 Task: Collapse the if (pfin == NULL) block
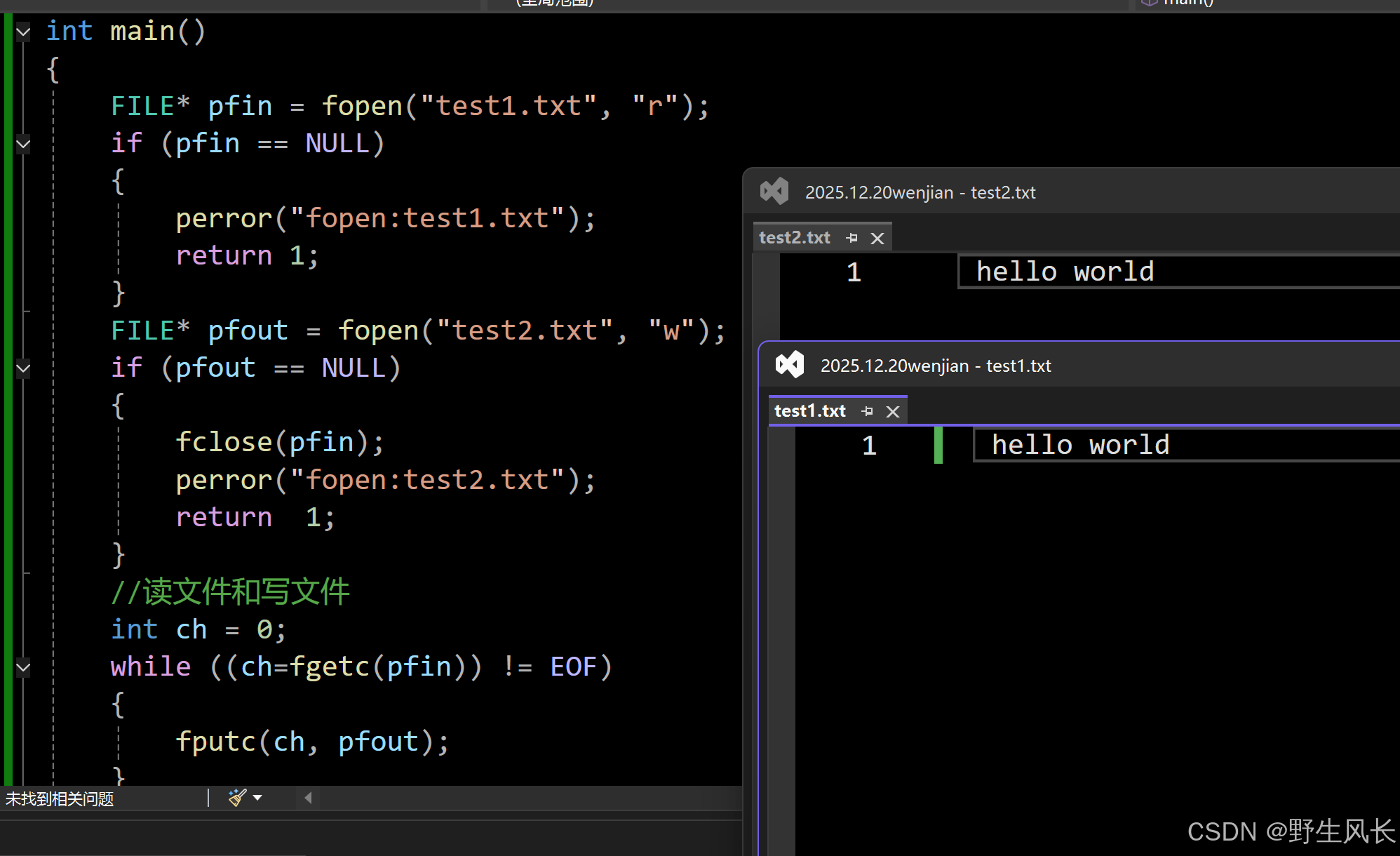coord(23,144)
